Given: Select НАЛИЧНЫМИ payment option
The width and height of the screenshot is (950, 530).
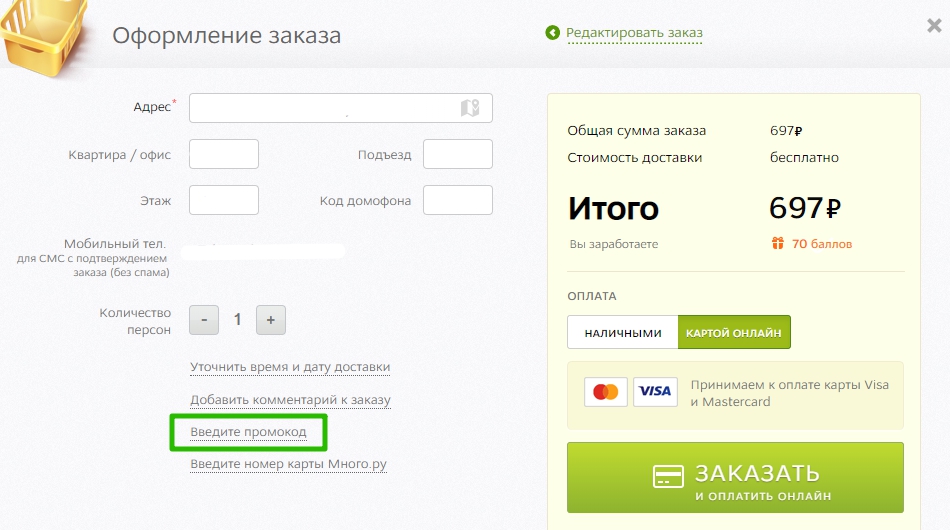Looking at the screenshot, I should [x=623, y=333].
